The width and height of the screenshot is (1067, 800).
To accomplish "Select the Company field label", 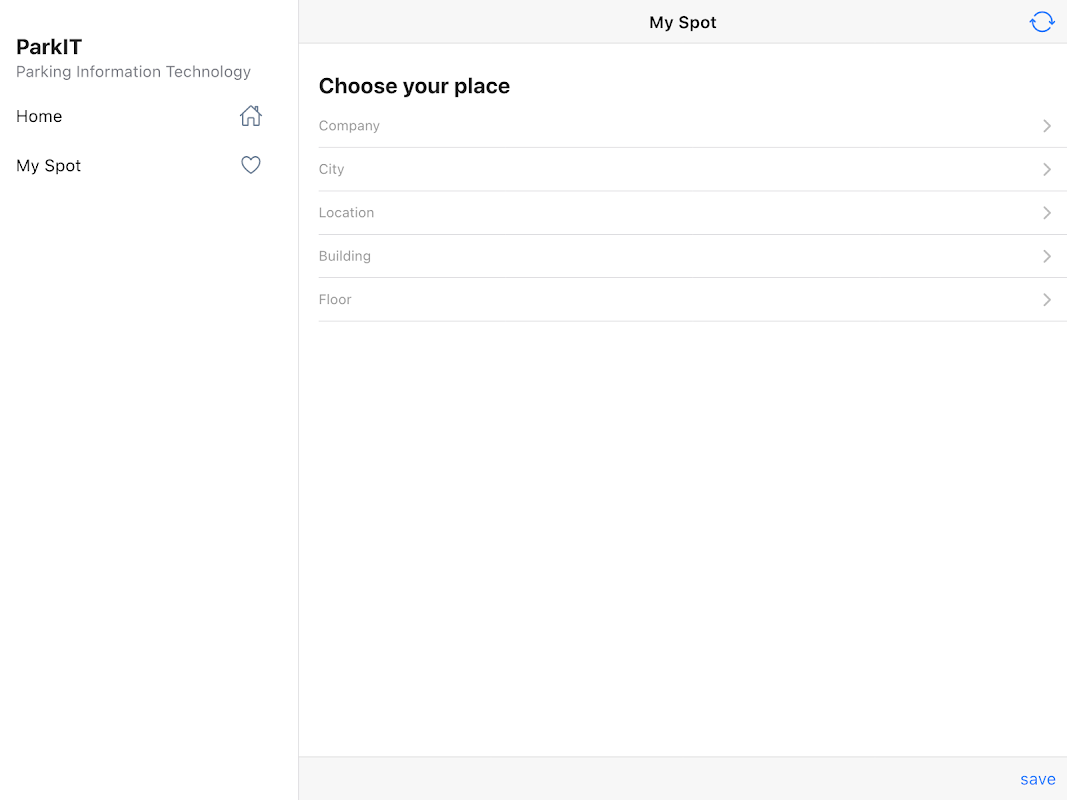I will click(349, 126).
